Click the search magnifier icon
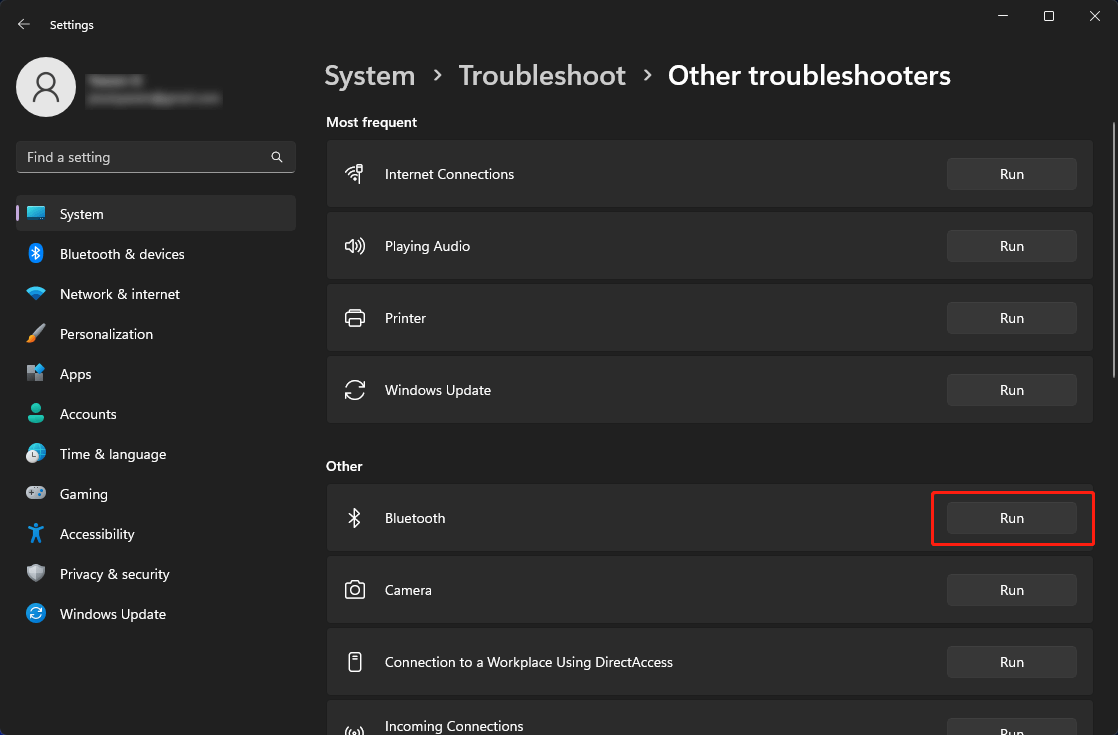Screen dimensions: 1118x735 277,157
